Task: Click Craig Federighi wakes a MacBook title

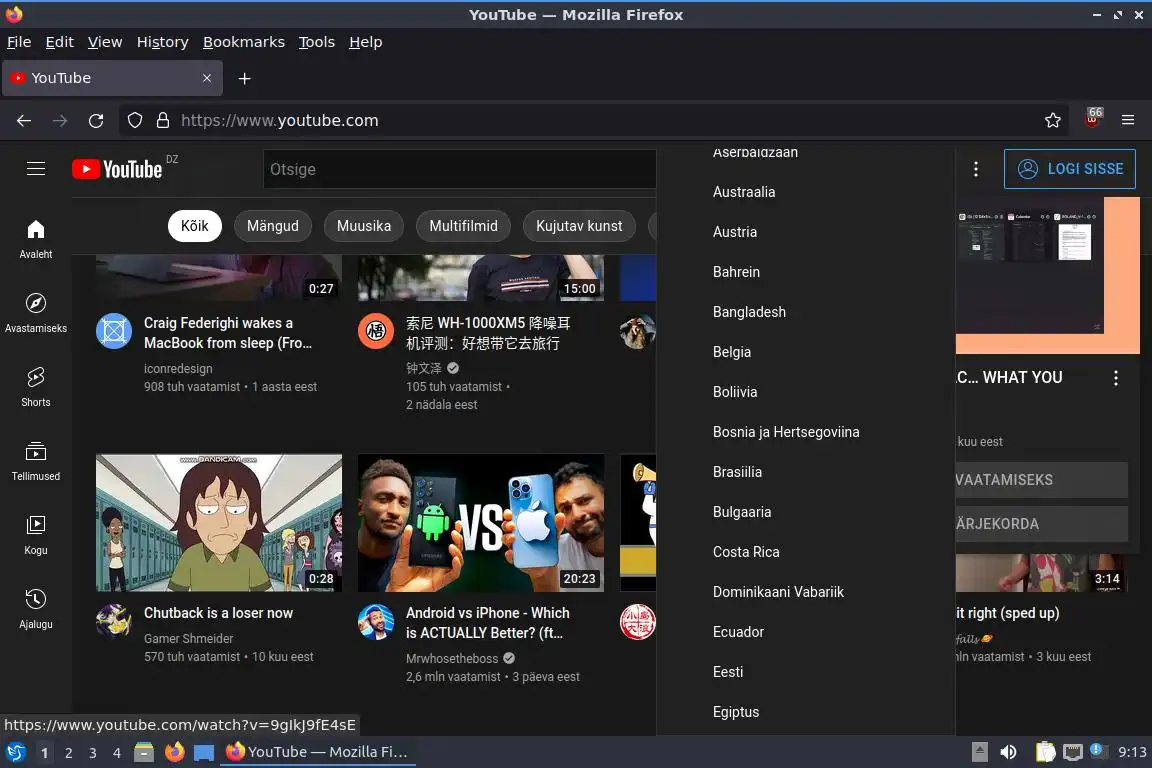Action: pyautogui.click(x=228, y=333)
